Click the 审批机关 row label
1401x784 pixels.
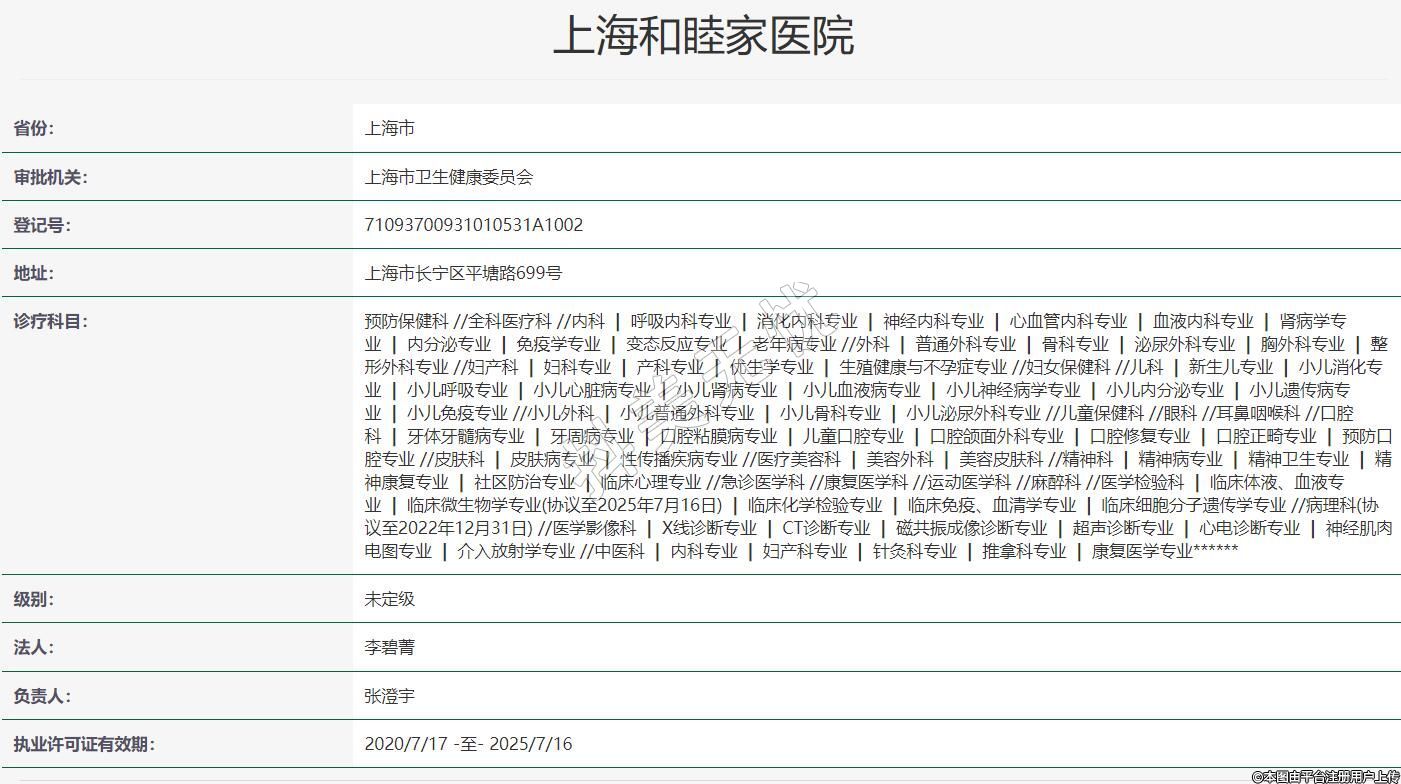50,177
